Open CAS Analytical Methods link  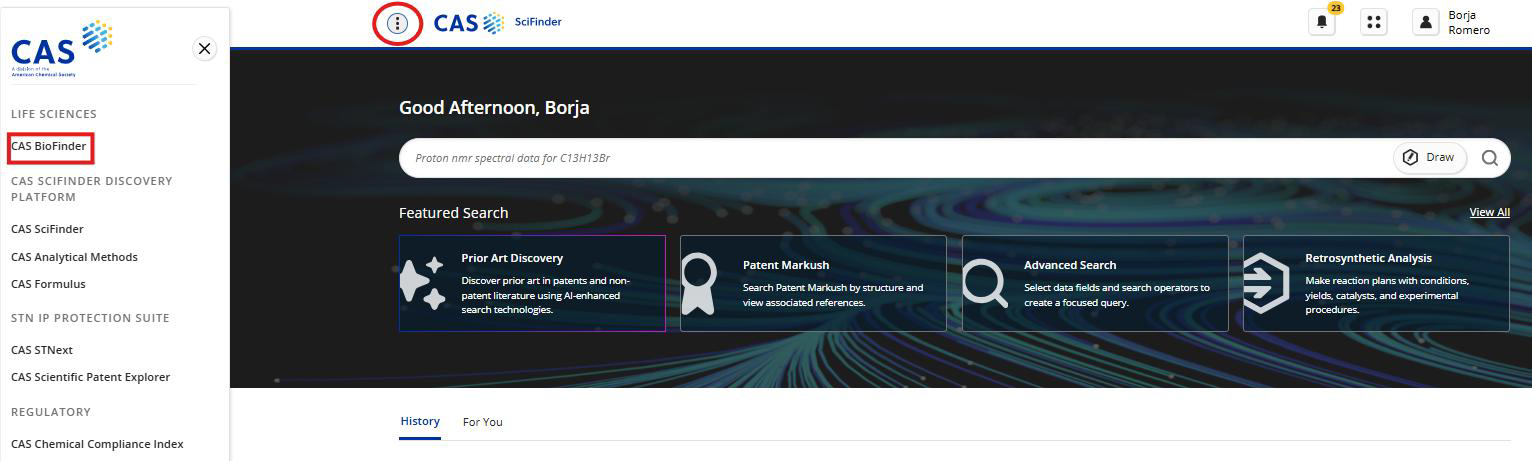tap(74, 257)
